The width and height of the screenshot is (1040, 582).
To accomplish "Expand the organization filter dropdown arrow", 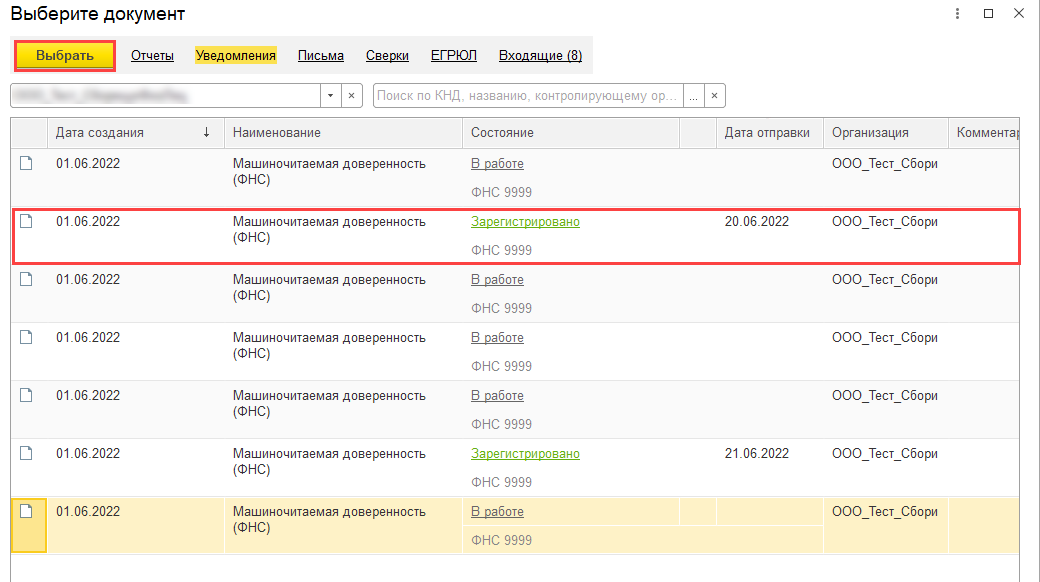I will point(331,95).
